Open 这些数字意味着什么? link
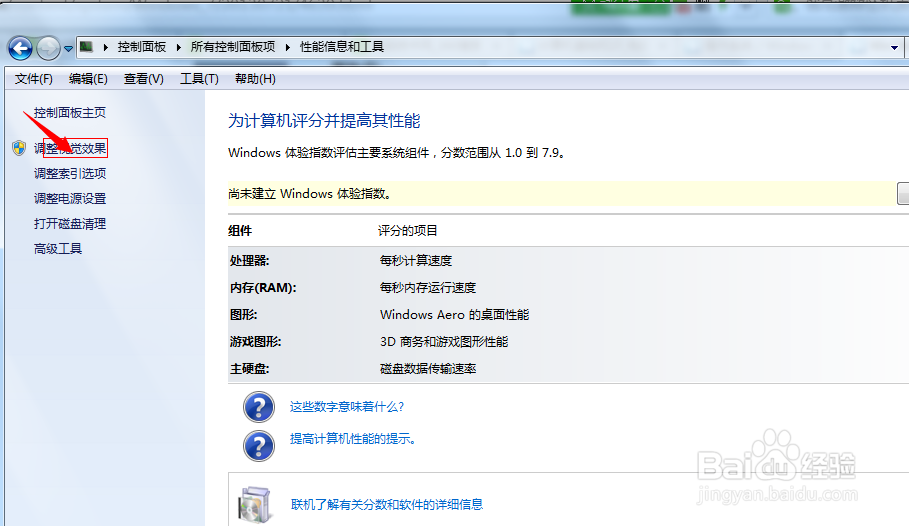Viewport: 909px width, 526px height. (347, 407)
